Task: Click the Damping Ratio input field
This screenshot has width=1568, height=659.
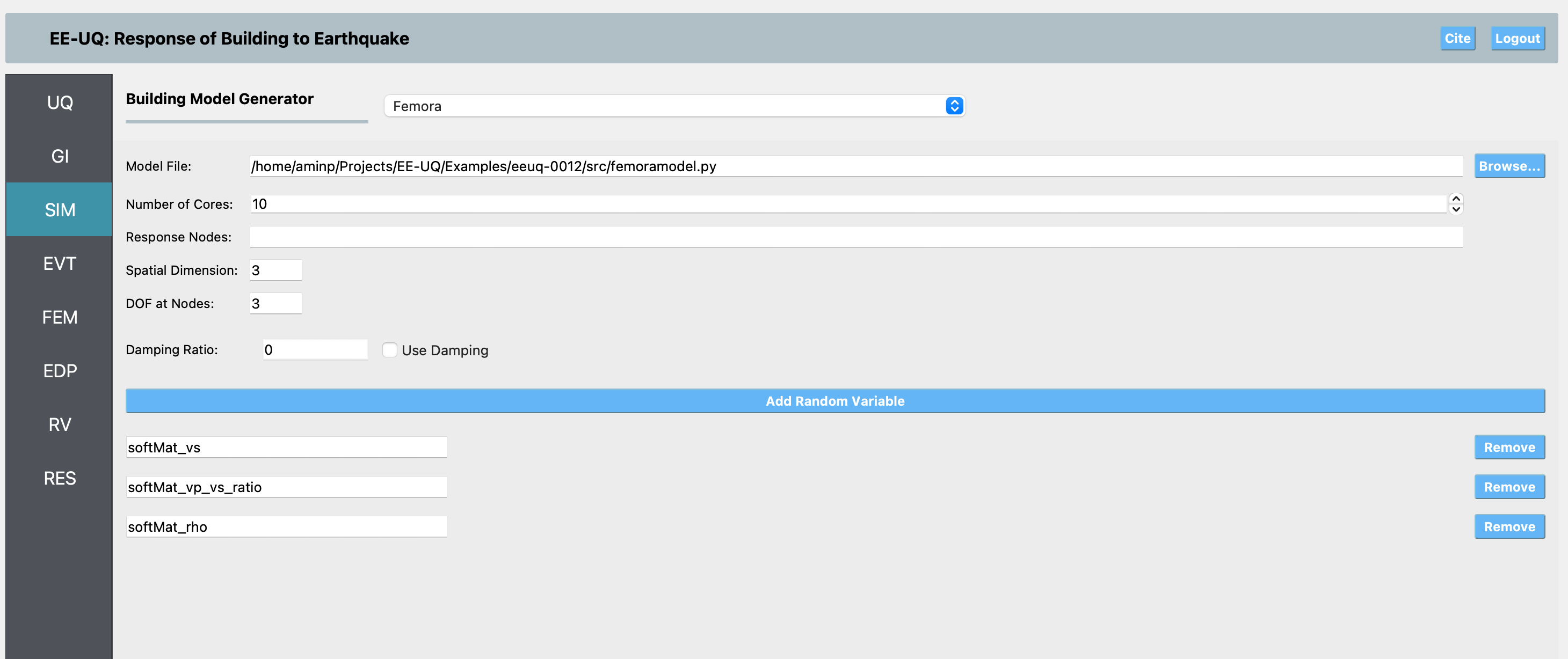Action: click(x=315, y=350)
